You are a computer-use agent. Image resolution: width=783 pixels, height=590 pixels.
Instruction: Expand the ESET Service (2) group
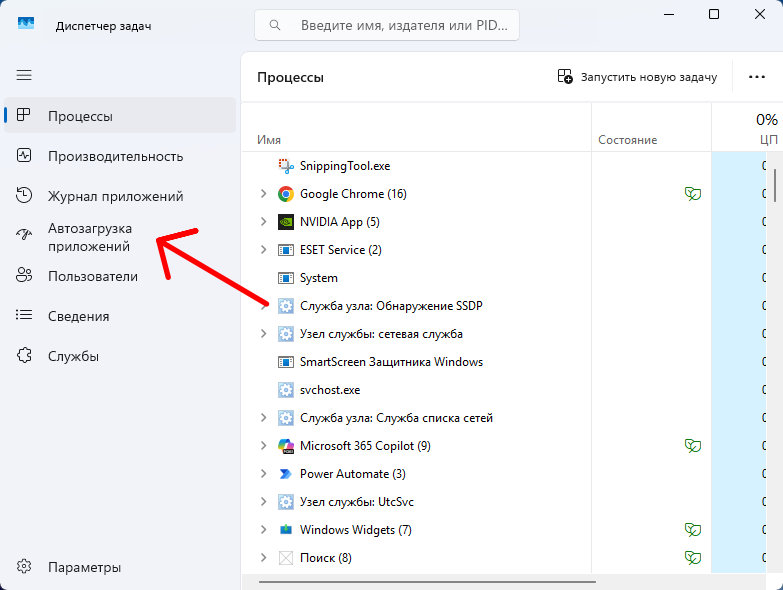[x=263, y=250]
